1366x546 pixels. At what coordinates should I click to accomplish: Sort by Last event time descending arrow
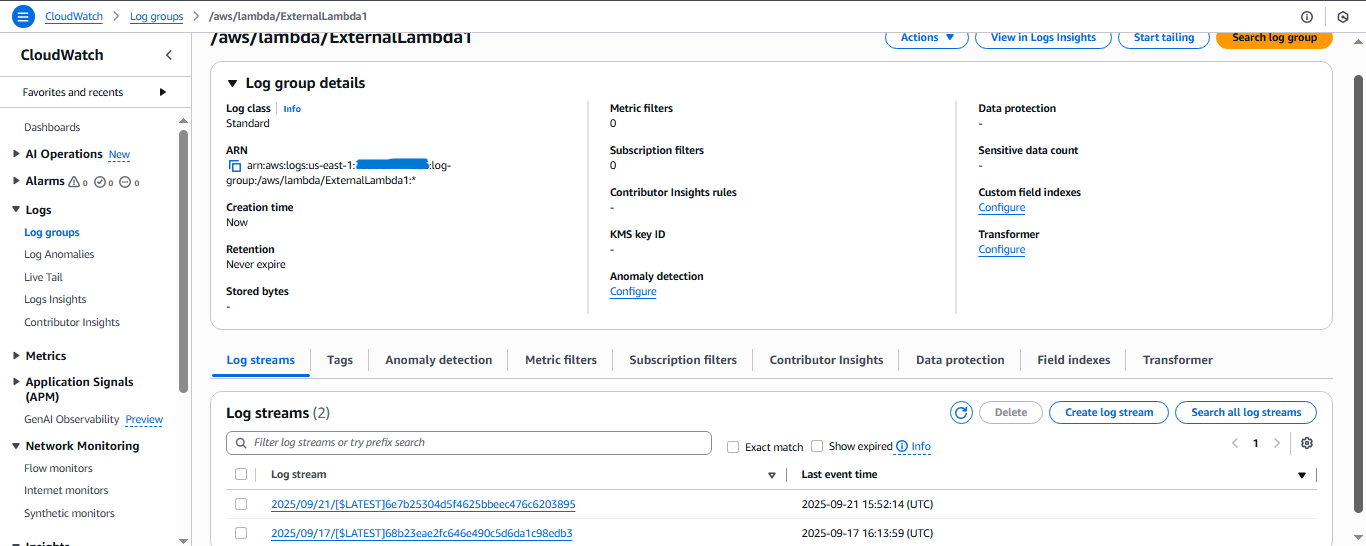1302,475
